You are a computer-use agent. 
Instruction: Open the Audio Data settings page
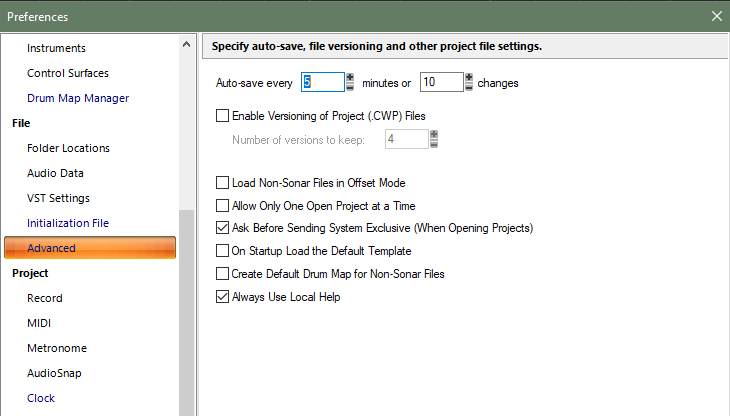pos(55,173)
